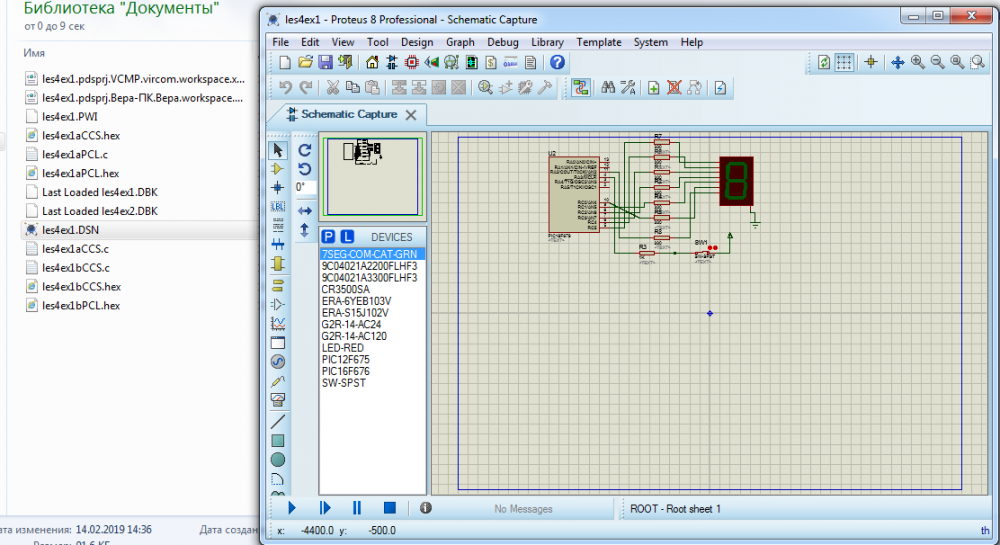Viewport: 1000px width, 545px height.
Task: Click the overview schematic thumbnail
Action: (x=373, y=176)
